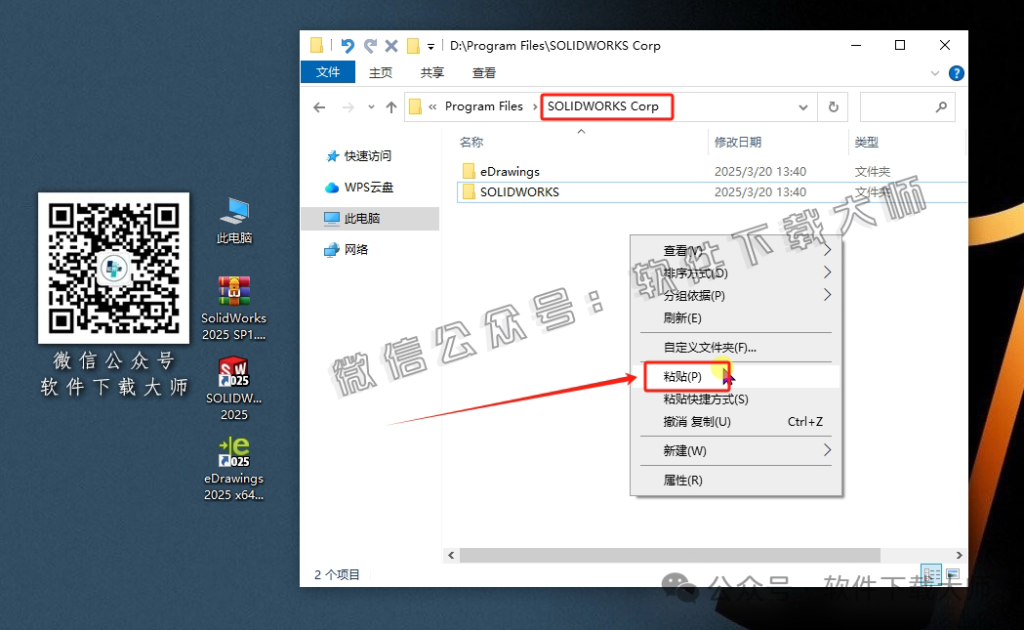This screenshot has width=1024, height=630.
Task: Click the Delete X in the quick access toolbar
Action: pyautogui.click(x=390, y=45)
